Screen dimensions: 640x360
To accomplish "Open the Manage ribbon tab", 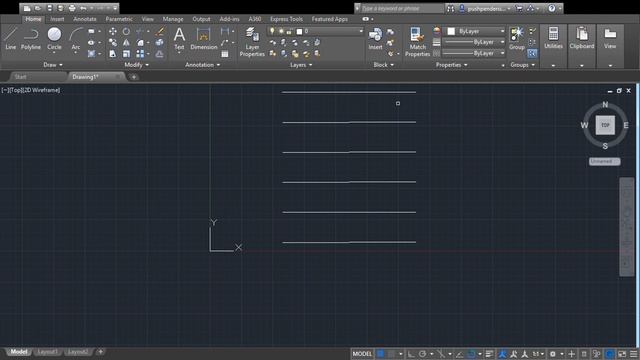I will click(173, 19).
